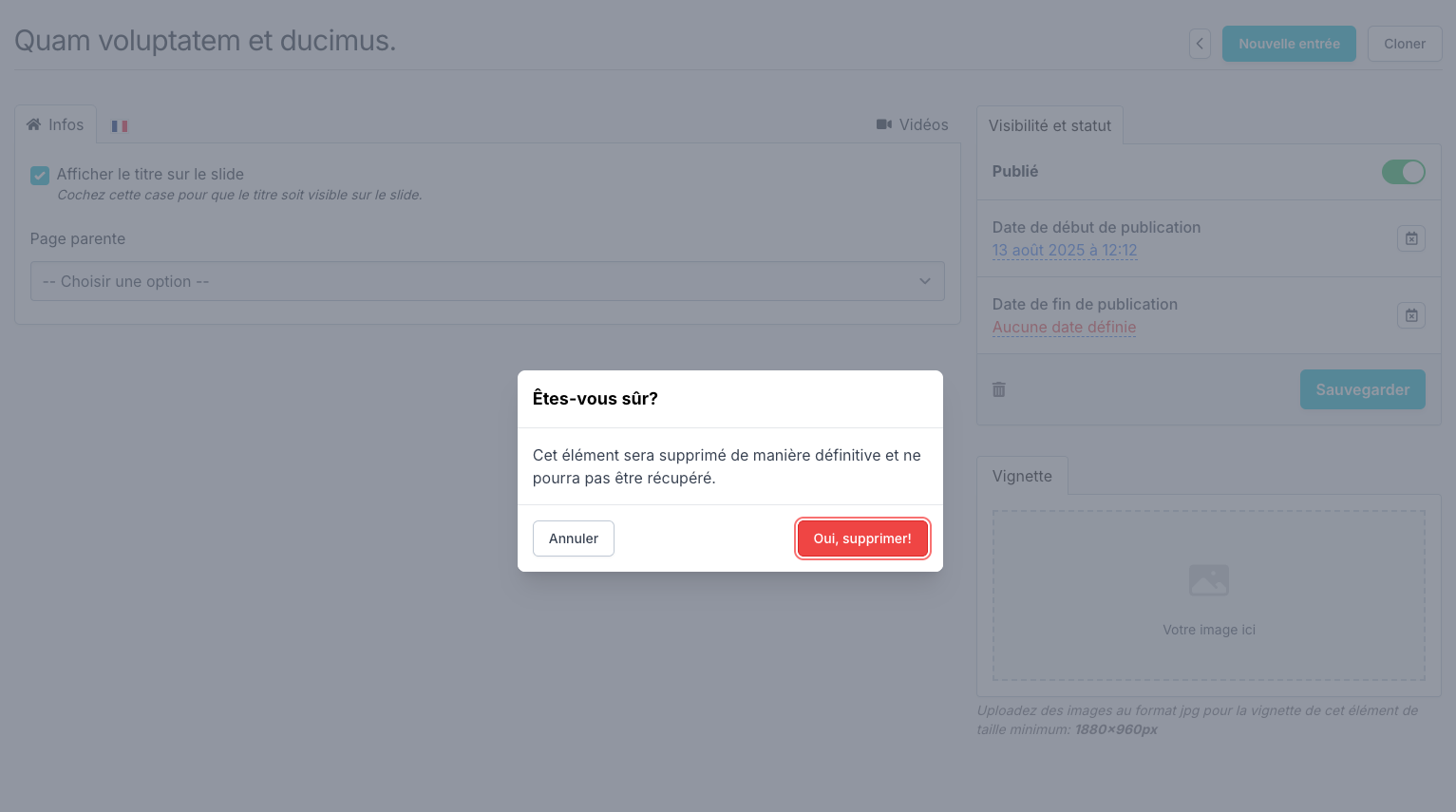This screenshot has height=812, width=1456.
Task: Disable the Publié toggle switch
Action: pos(1403,172)
